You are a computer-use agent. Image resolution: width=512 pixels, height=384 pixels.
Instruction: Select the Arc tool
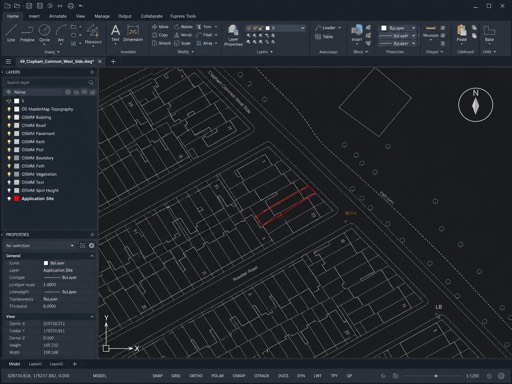[x=61, y=33]
